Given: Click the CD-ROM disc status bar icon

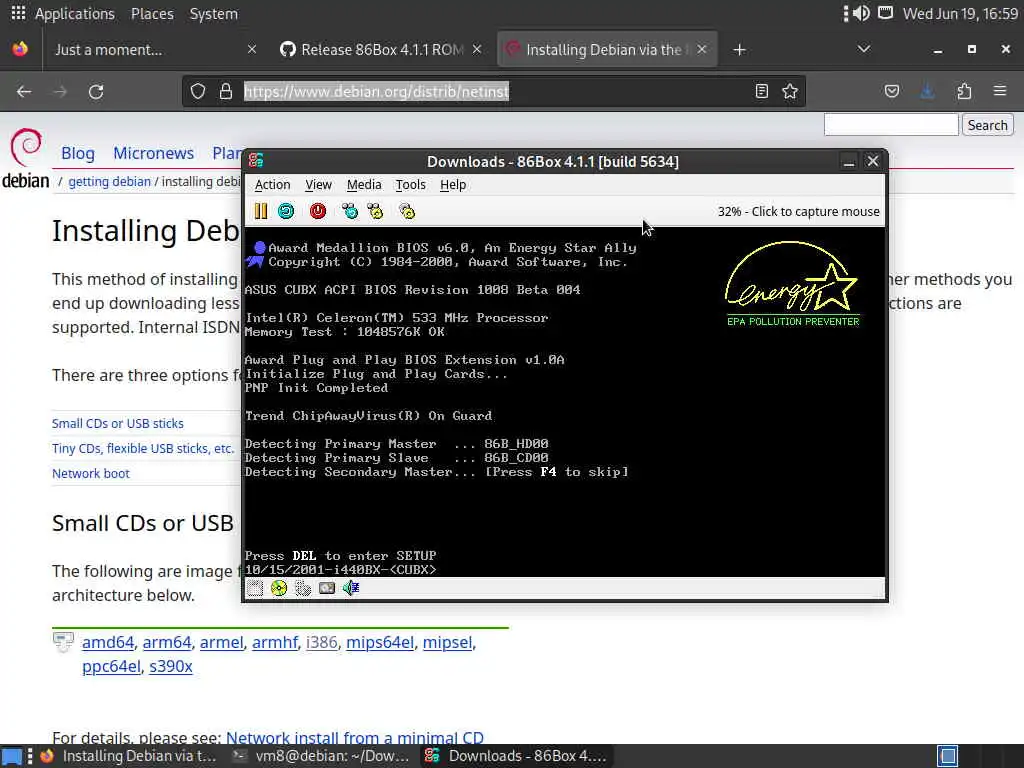Looking at the screenshot, I should [279, 588].
